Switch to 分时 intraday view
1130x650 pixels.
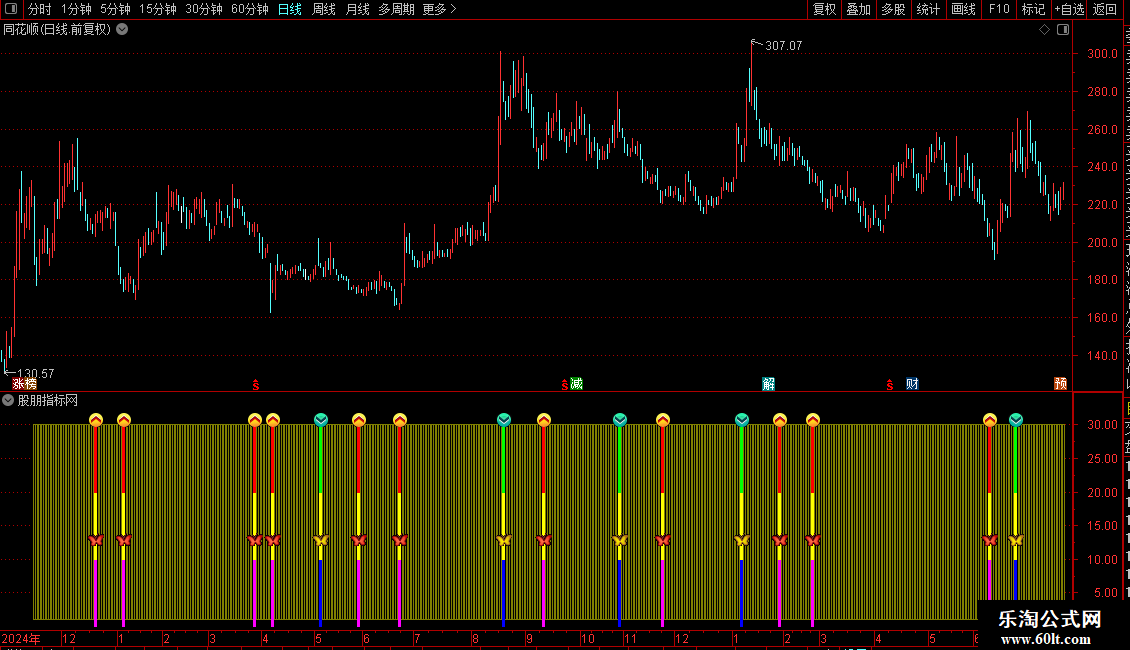(40, 9)
